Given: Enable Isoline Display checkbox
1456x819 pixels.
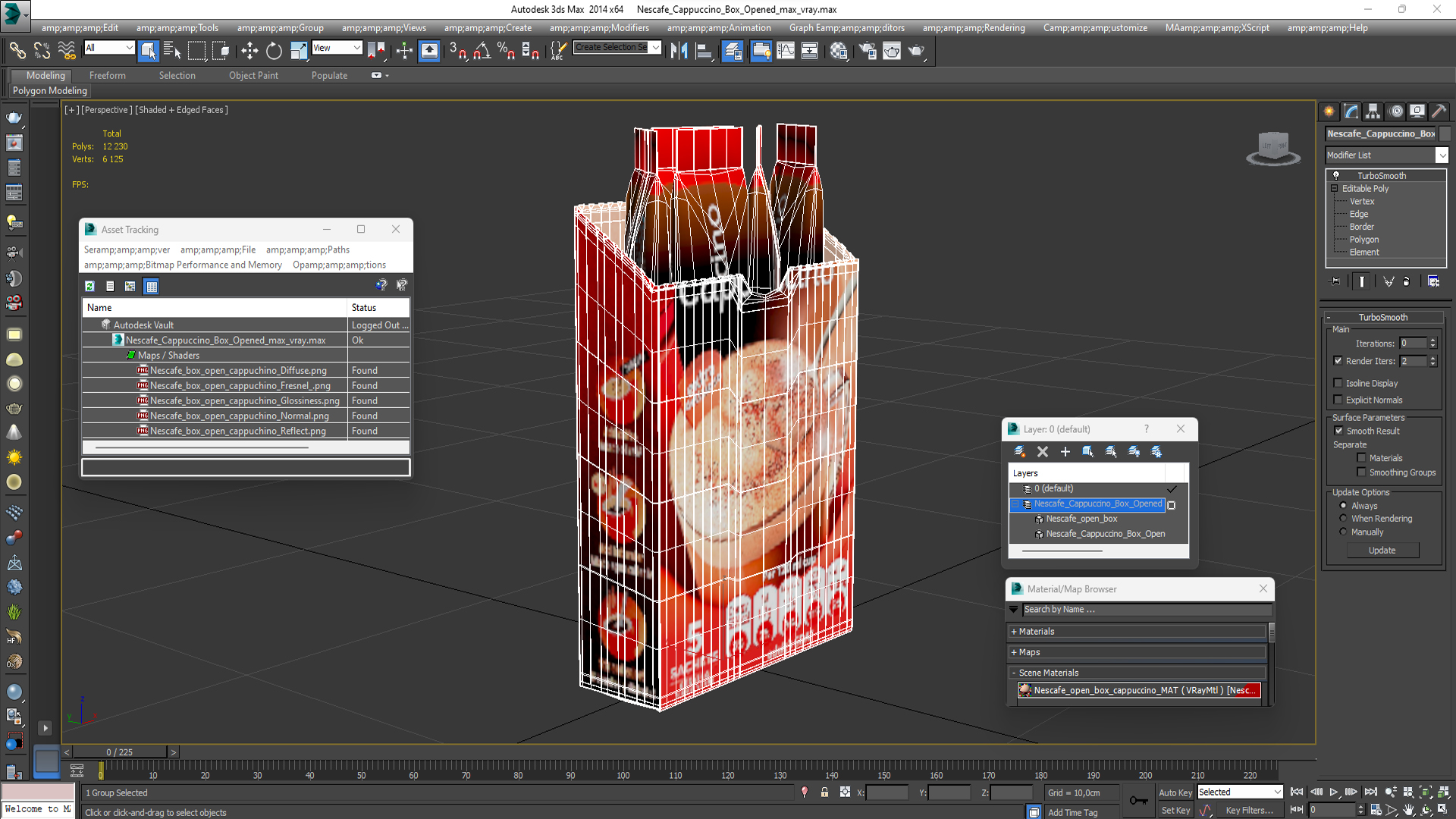Looking at the screenshot, I should 1338,383.
